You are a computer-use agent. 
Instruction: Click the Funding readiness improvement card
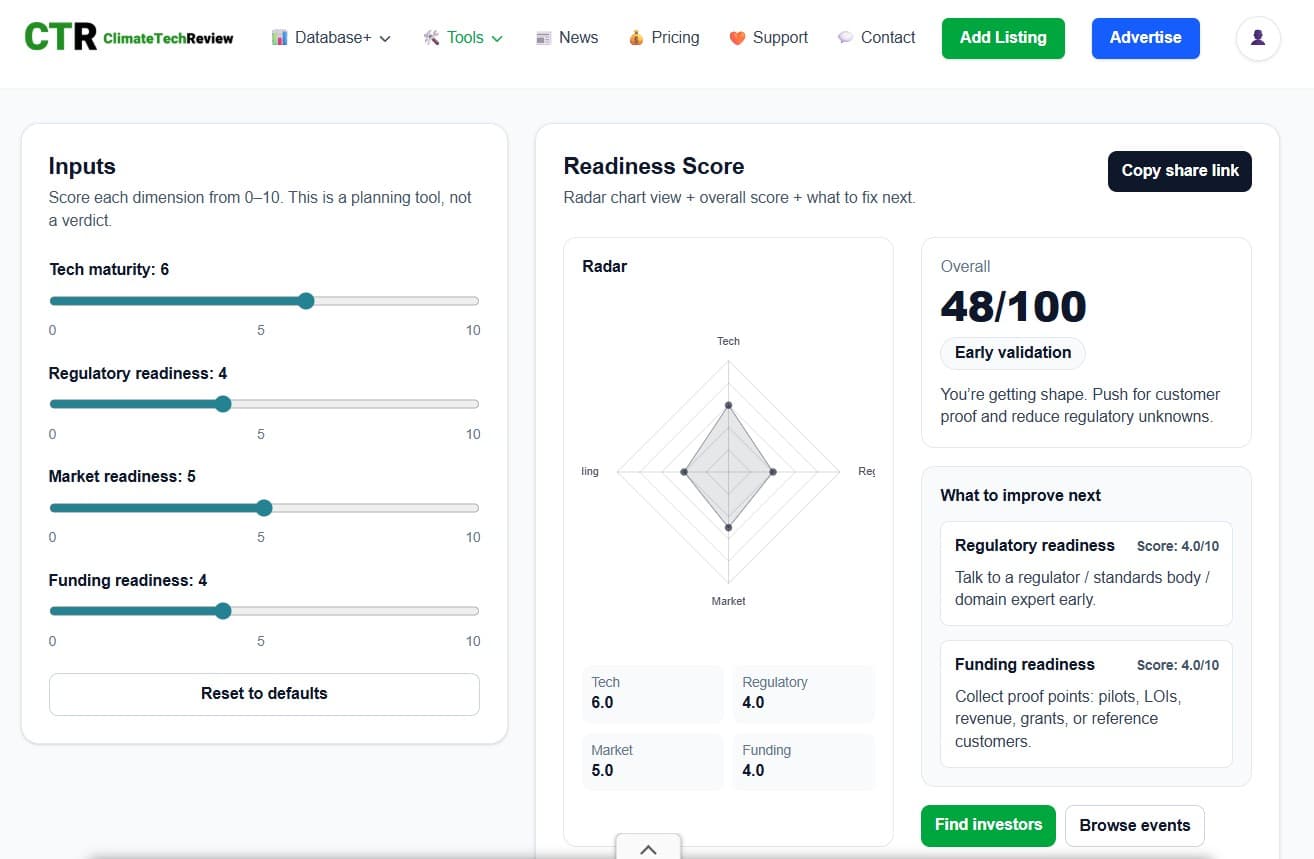click(1086, 704)
